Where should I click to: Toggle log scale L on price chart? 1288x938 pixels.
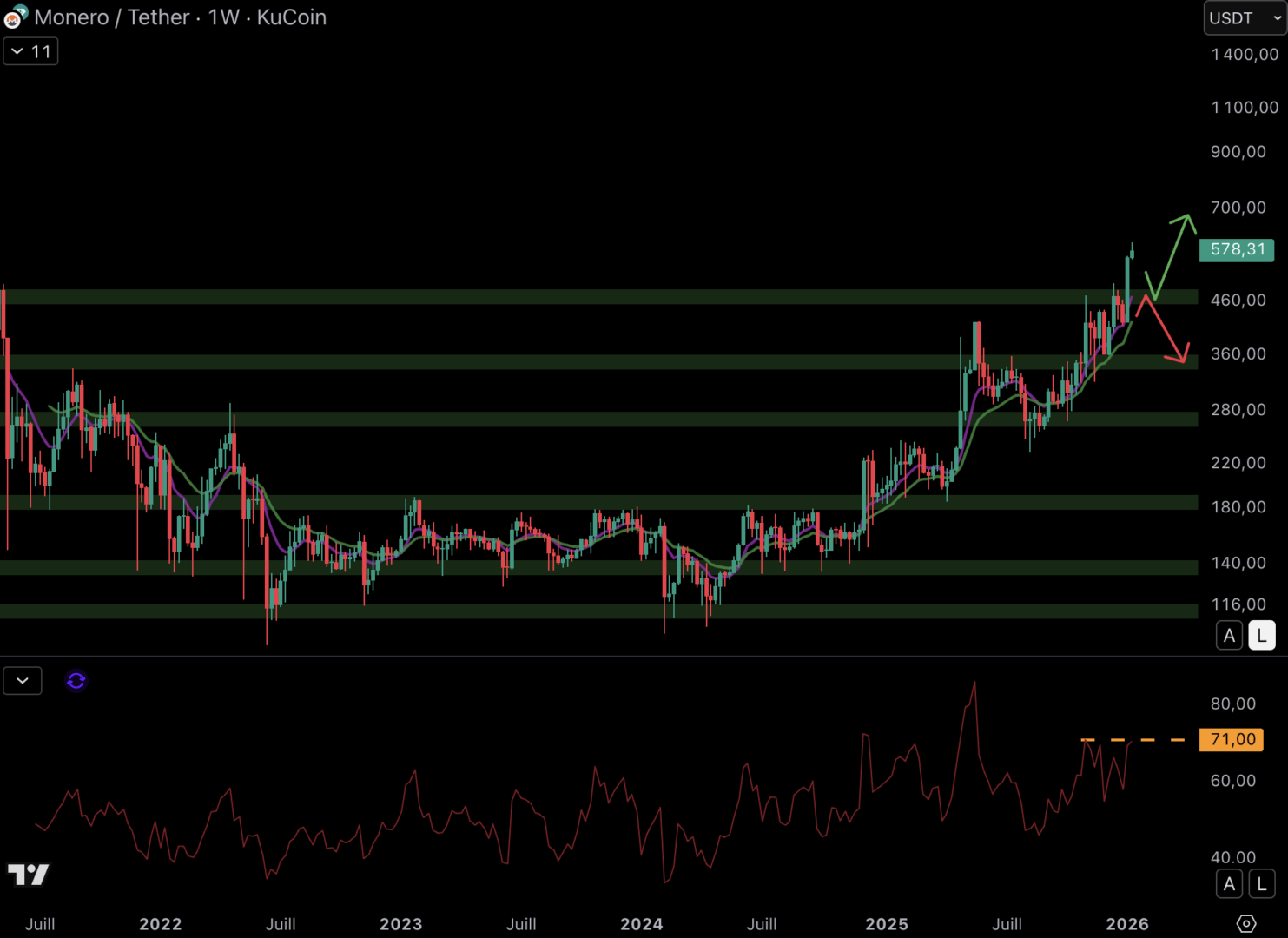[x=1262, y=636]
